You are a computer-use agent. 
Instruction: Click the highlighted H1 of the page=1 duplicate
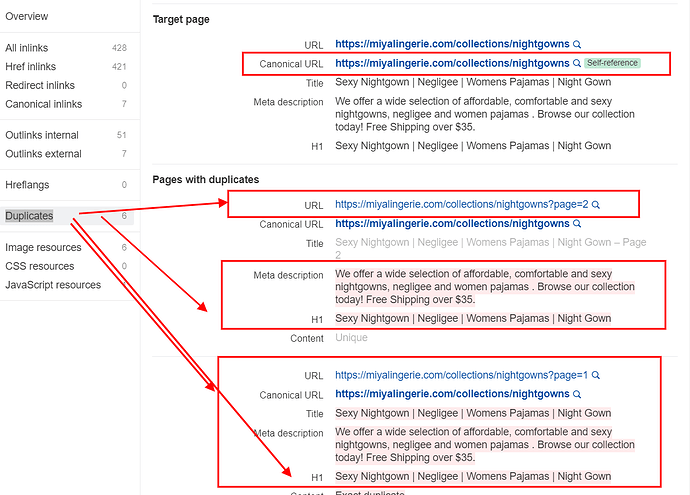click(x=473, y=477)
